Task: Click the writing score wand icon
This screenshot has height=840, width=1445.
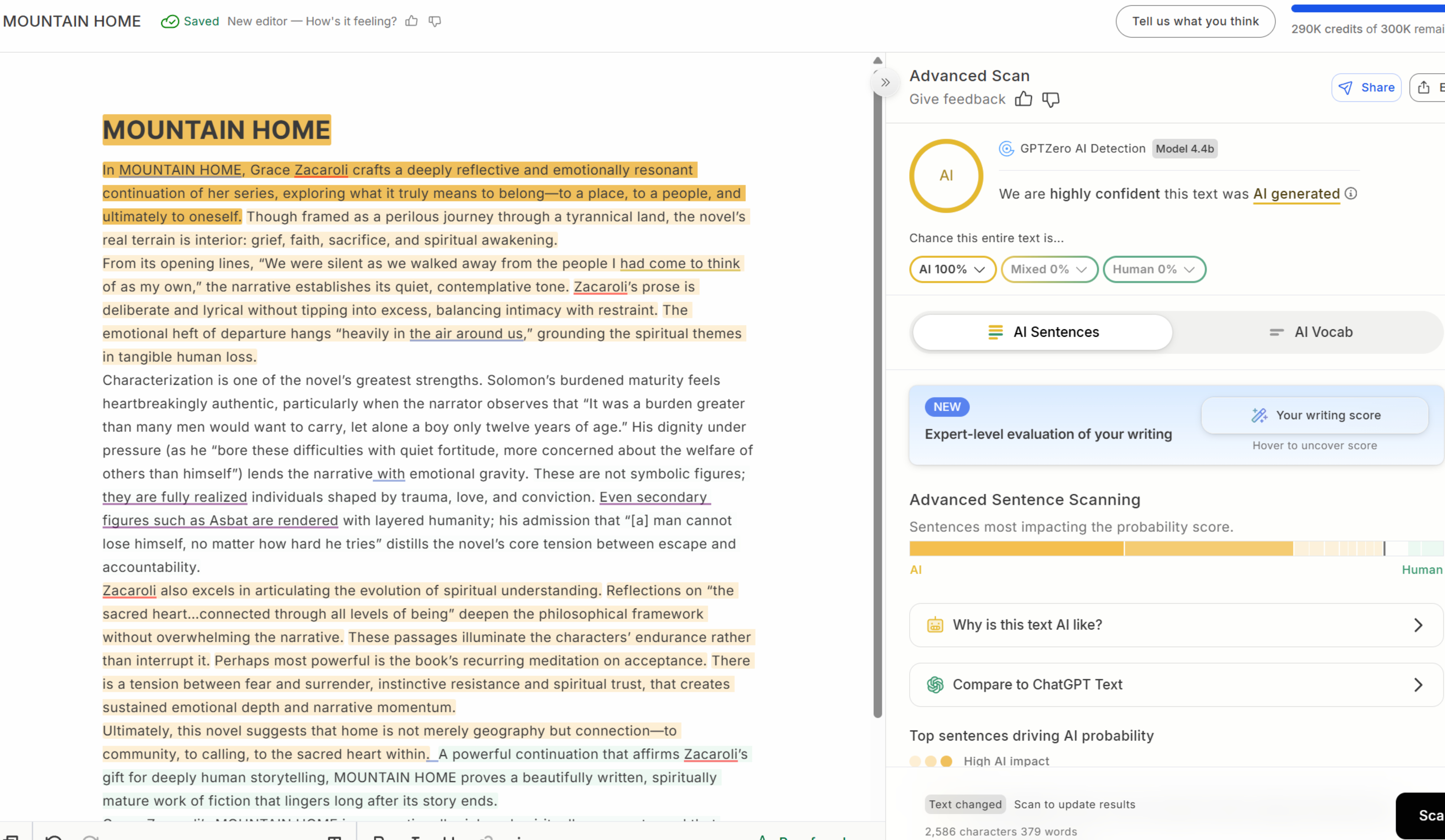Action: coord(1259,415)
